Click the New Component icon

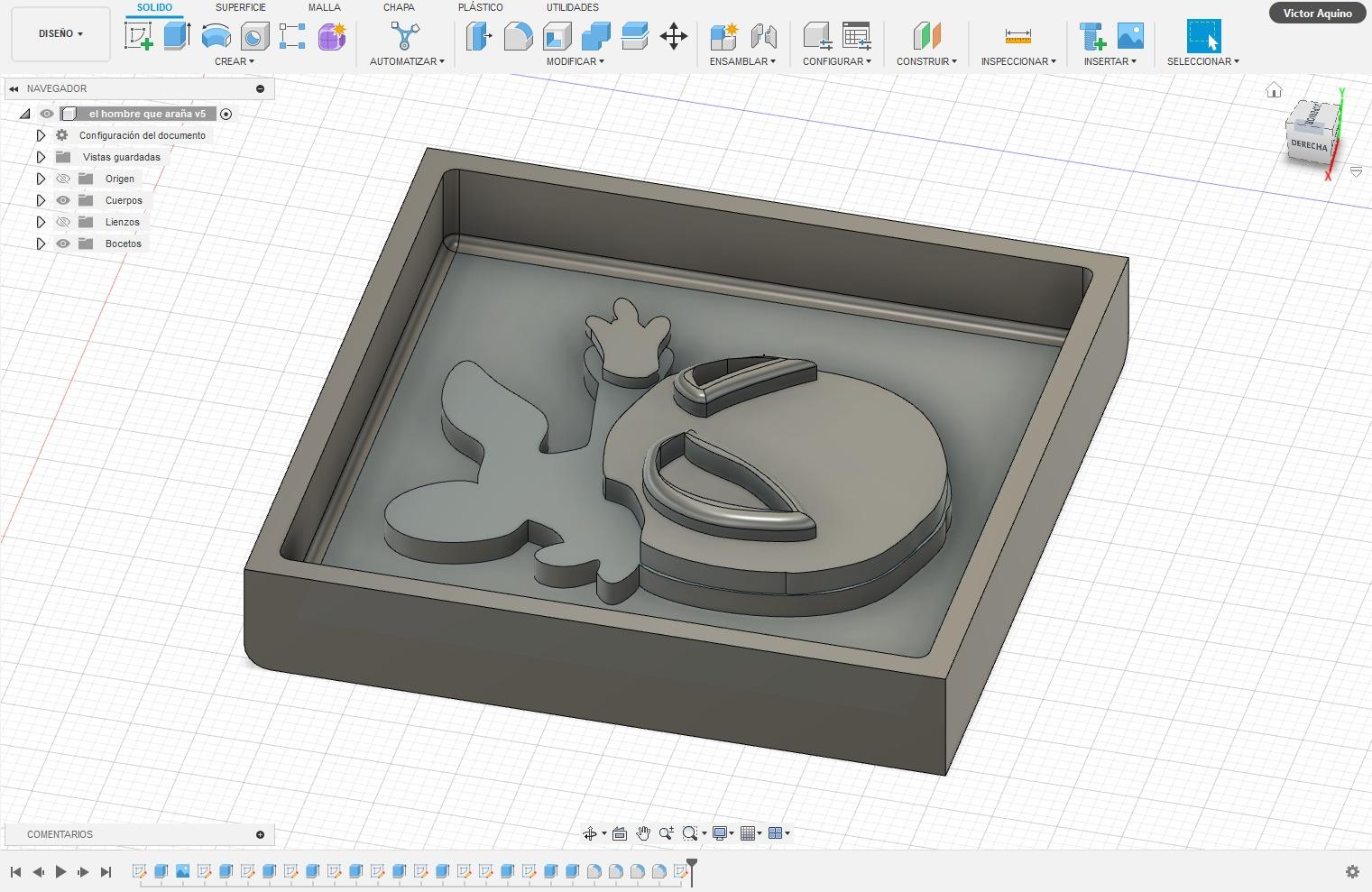[723, 36]
